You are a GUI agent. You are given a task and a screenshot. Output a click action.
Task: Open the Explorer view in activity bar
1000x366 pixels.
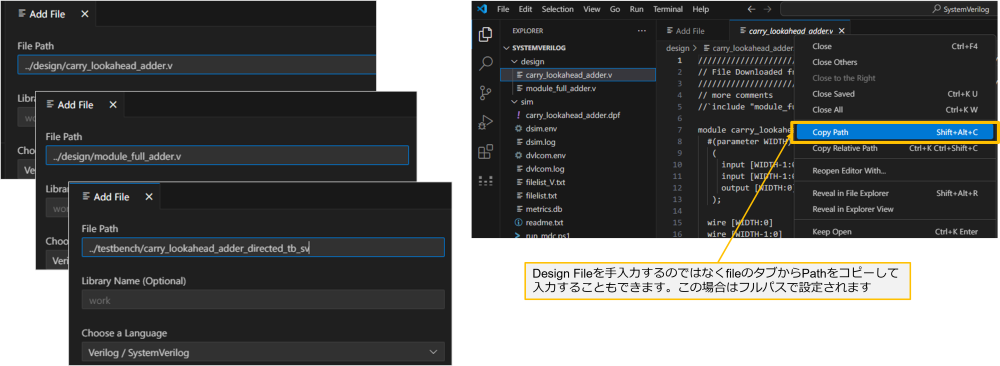[486, 34]
